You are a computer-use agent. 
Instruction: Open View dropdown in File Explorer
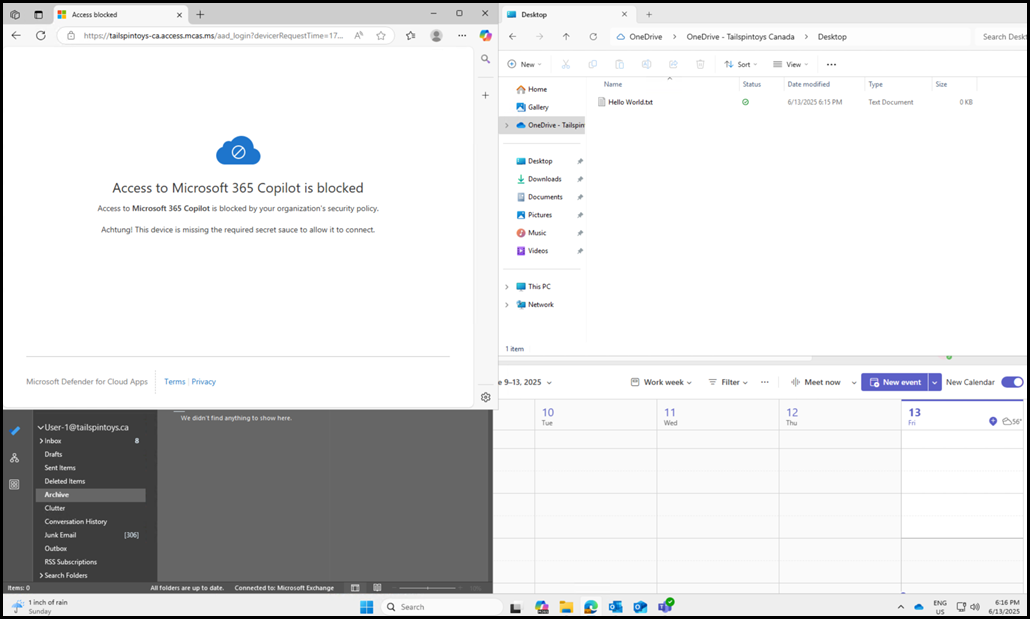point(791,64)
